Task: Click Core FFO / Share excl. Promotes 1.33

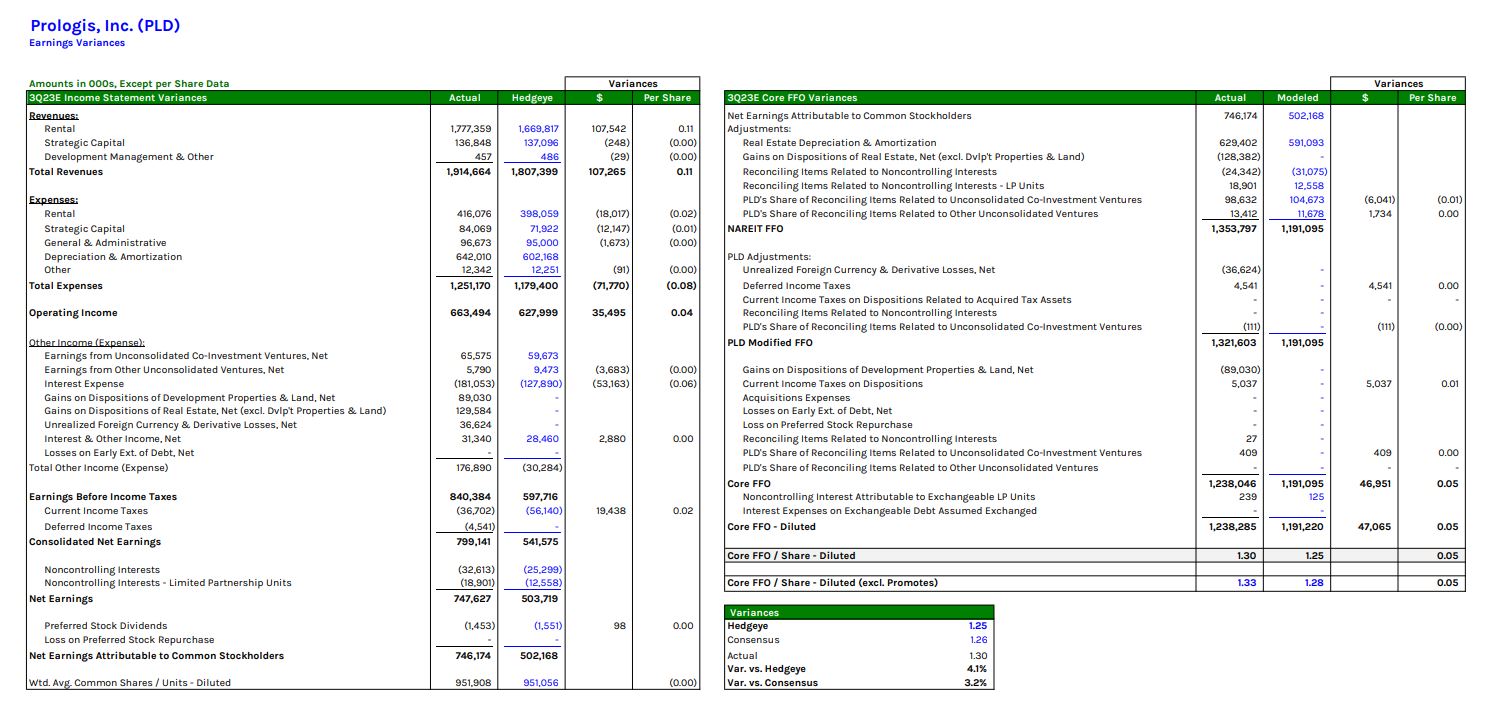Action: (x=1247, y=583)
